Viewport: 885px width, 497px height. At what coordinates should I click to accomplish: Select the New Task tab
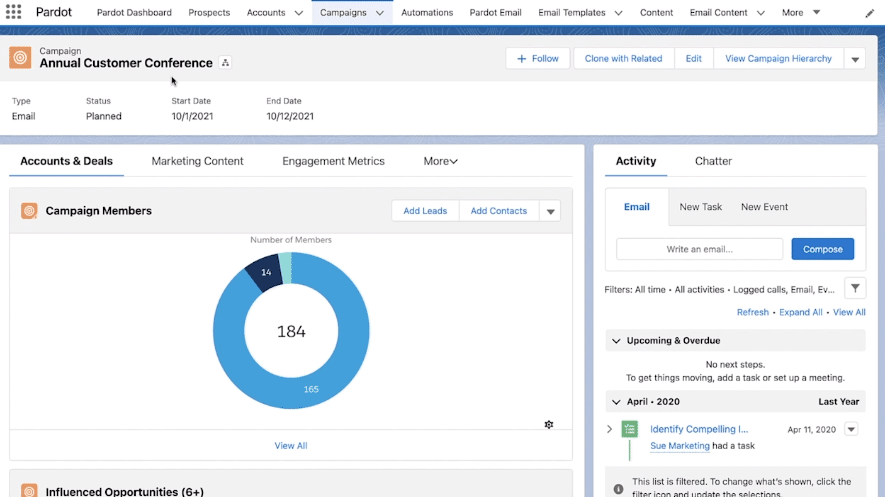pos(700,206)
